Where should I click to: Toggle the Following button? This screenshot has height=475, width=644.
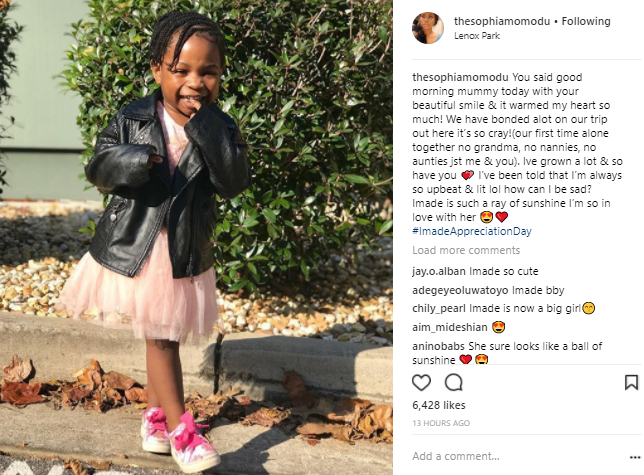click(x=586, y=21)
